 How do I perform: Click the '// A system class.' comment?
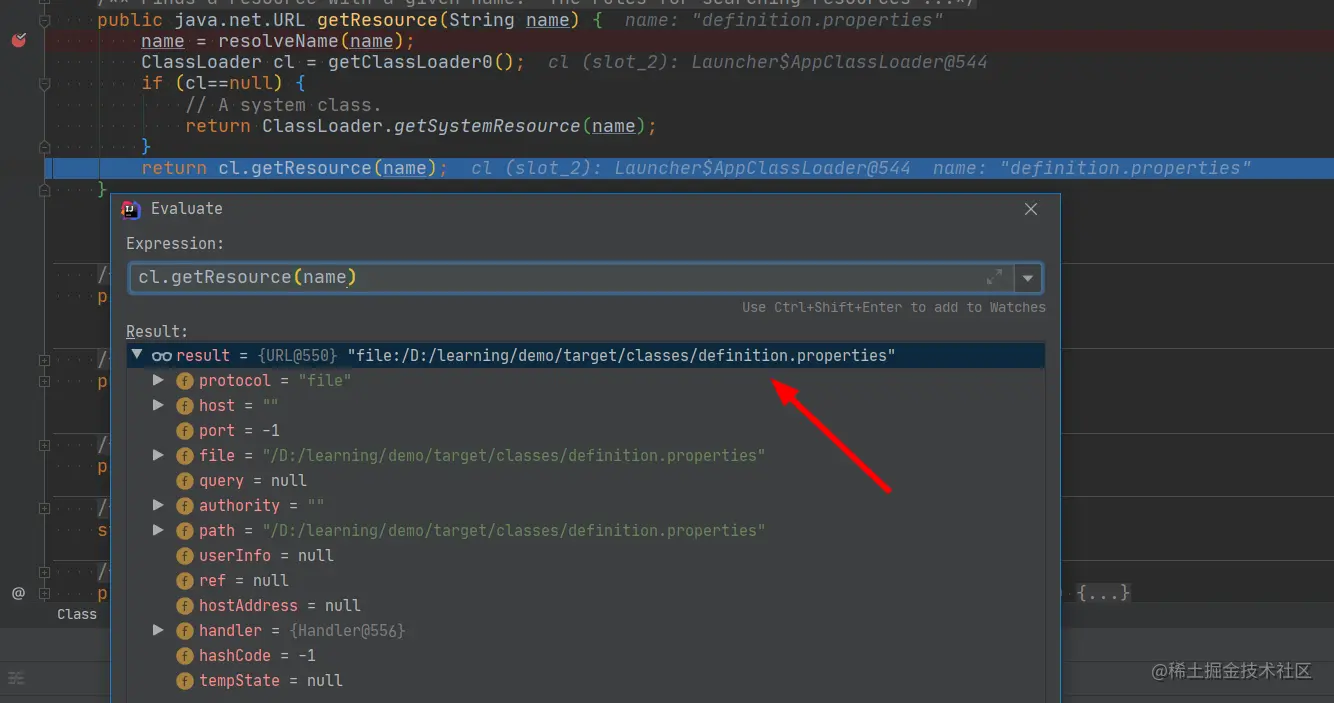pos(283,105)
